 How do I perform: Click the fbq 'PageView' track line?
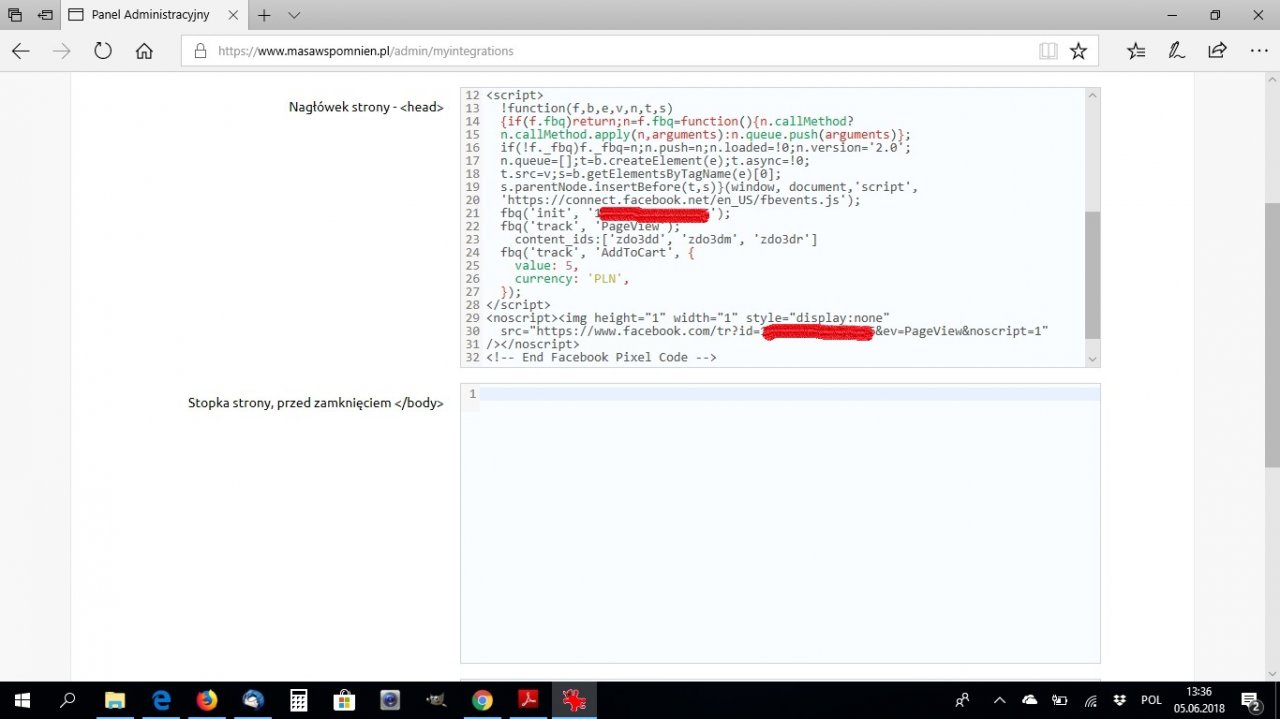point(590,227)
